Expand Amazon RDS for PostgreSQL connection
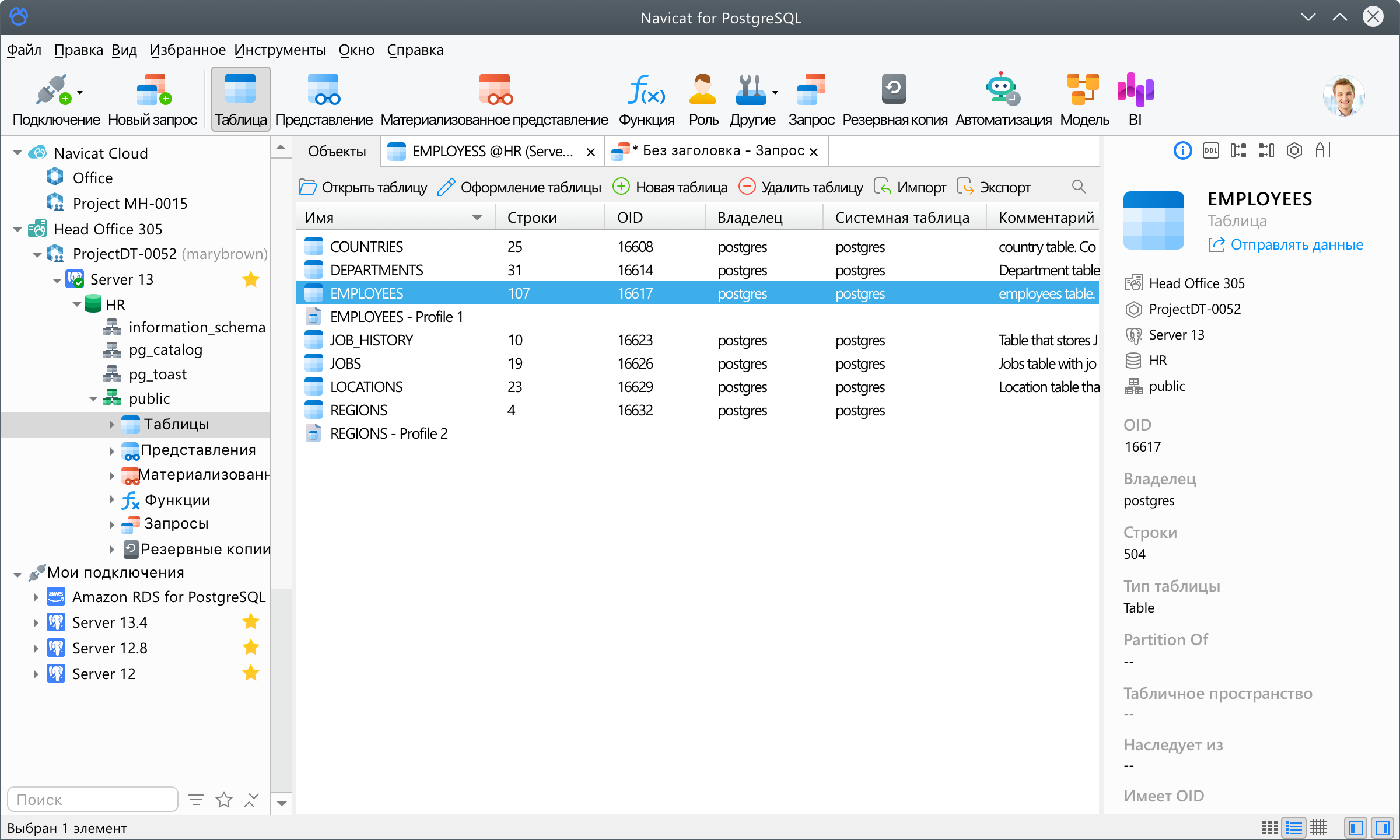Screen dimensions: 1400x840 [x=36, y=597]
